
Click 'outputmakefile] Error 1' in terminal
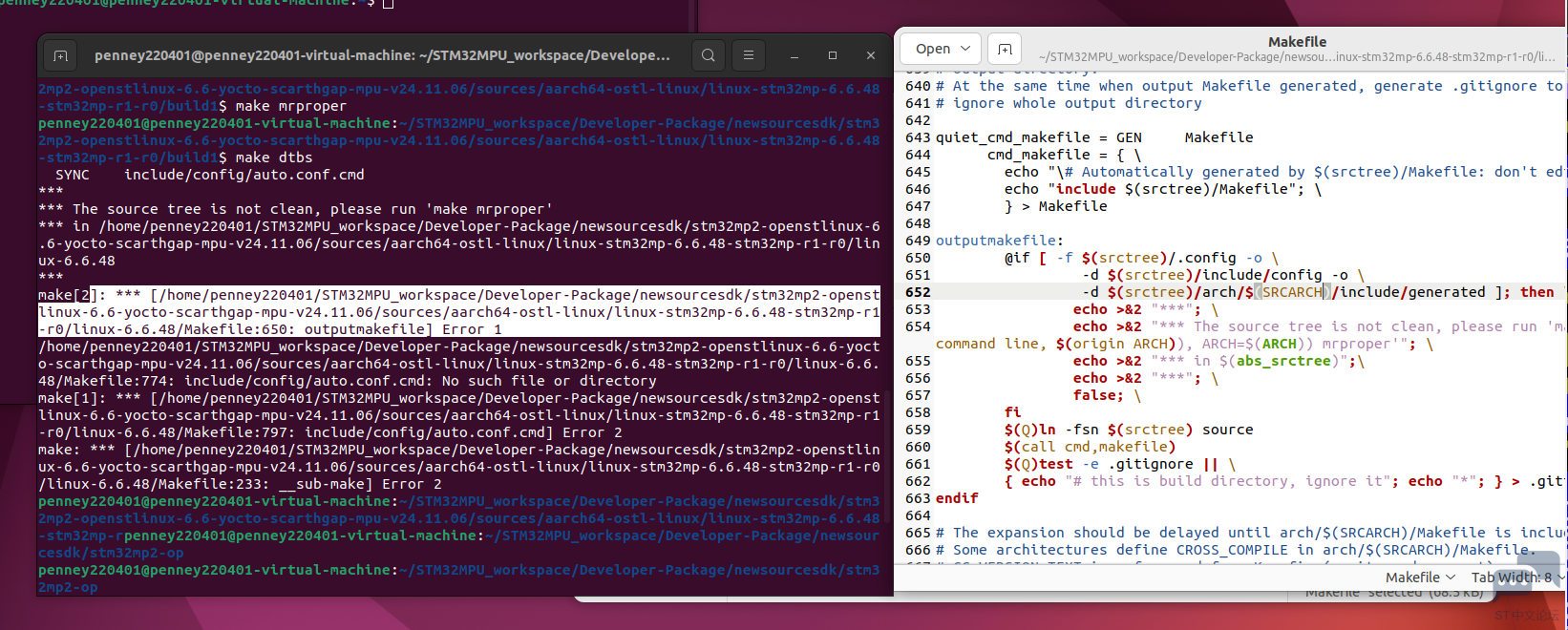point(403,329)
